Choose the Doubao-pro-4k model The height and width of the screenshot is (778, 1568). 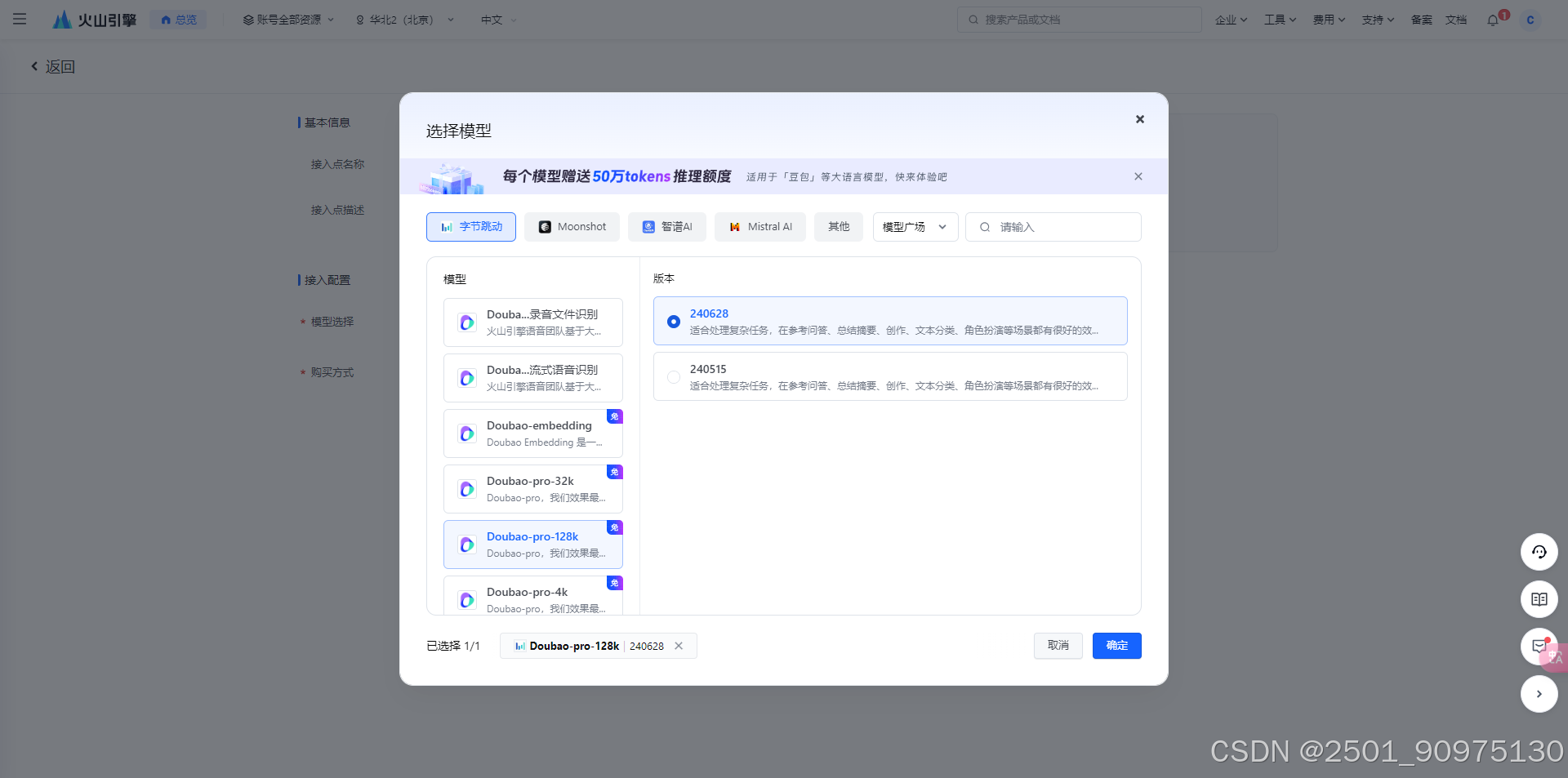[x=533, y=595]
